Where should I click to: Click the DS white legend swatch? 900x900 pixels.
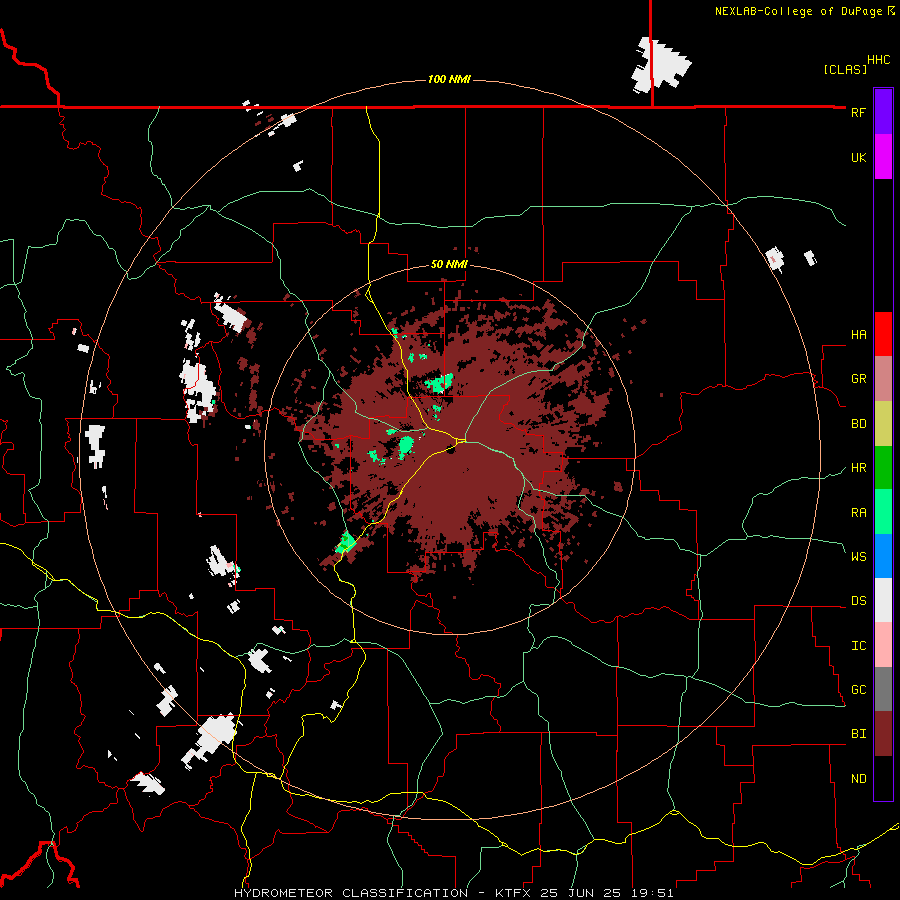coord(883,600)
